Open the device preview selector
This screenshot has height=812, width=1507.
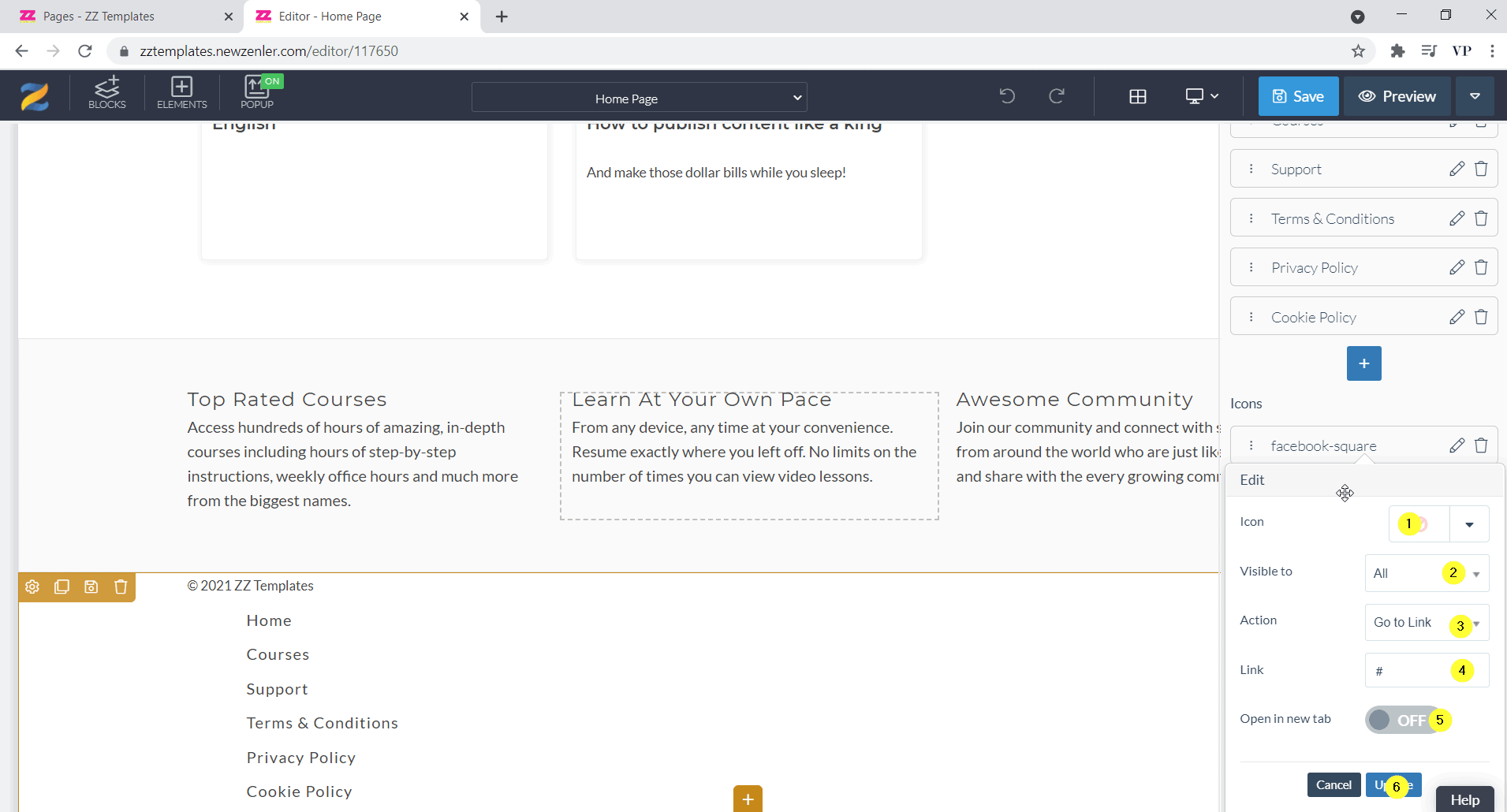tap(1202, 96)
